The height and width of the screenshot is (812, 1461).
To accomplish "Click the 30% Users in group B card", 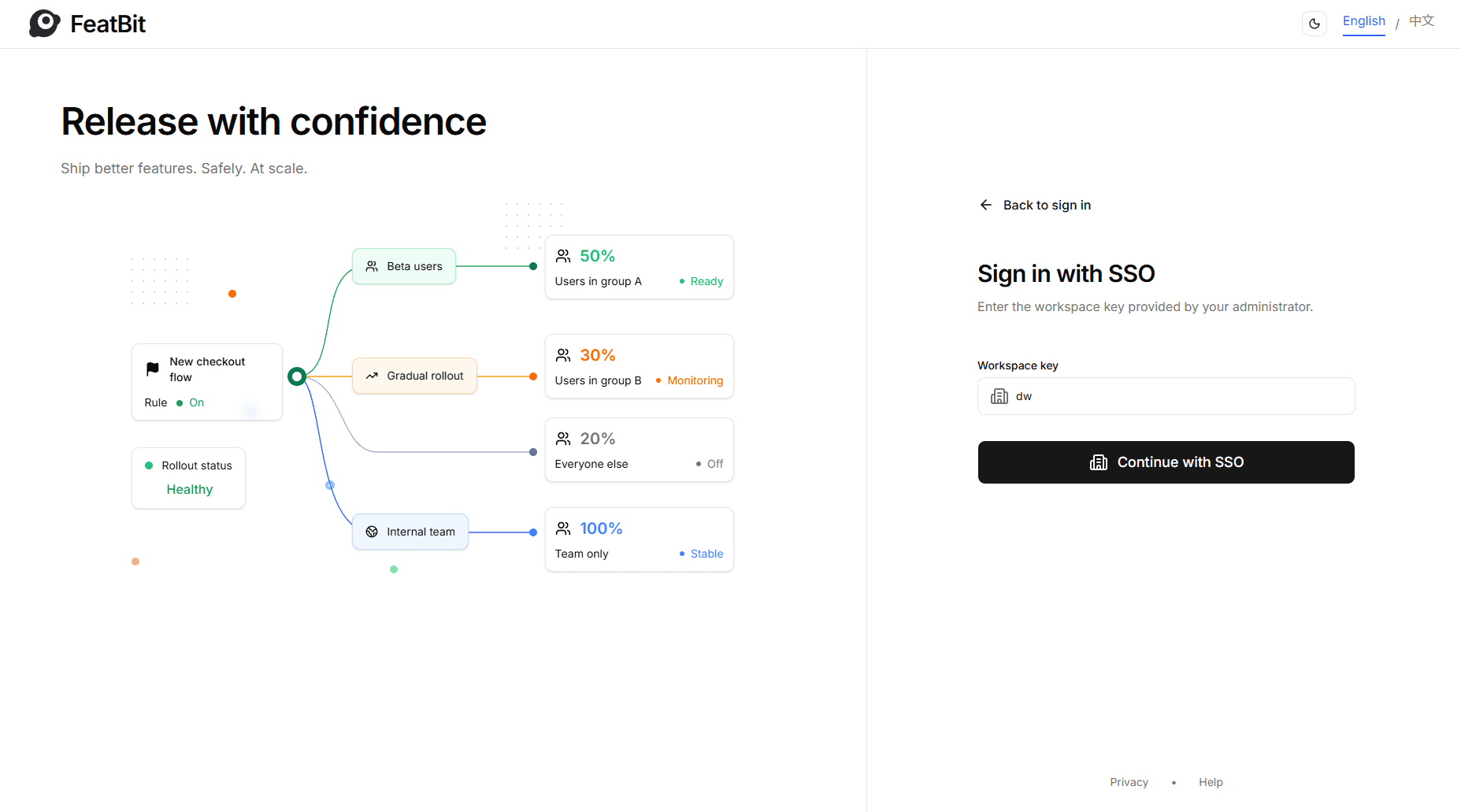I will coord(640,366).
